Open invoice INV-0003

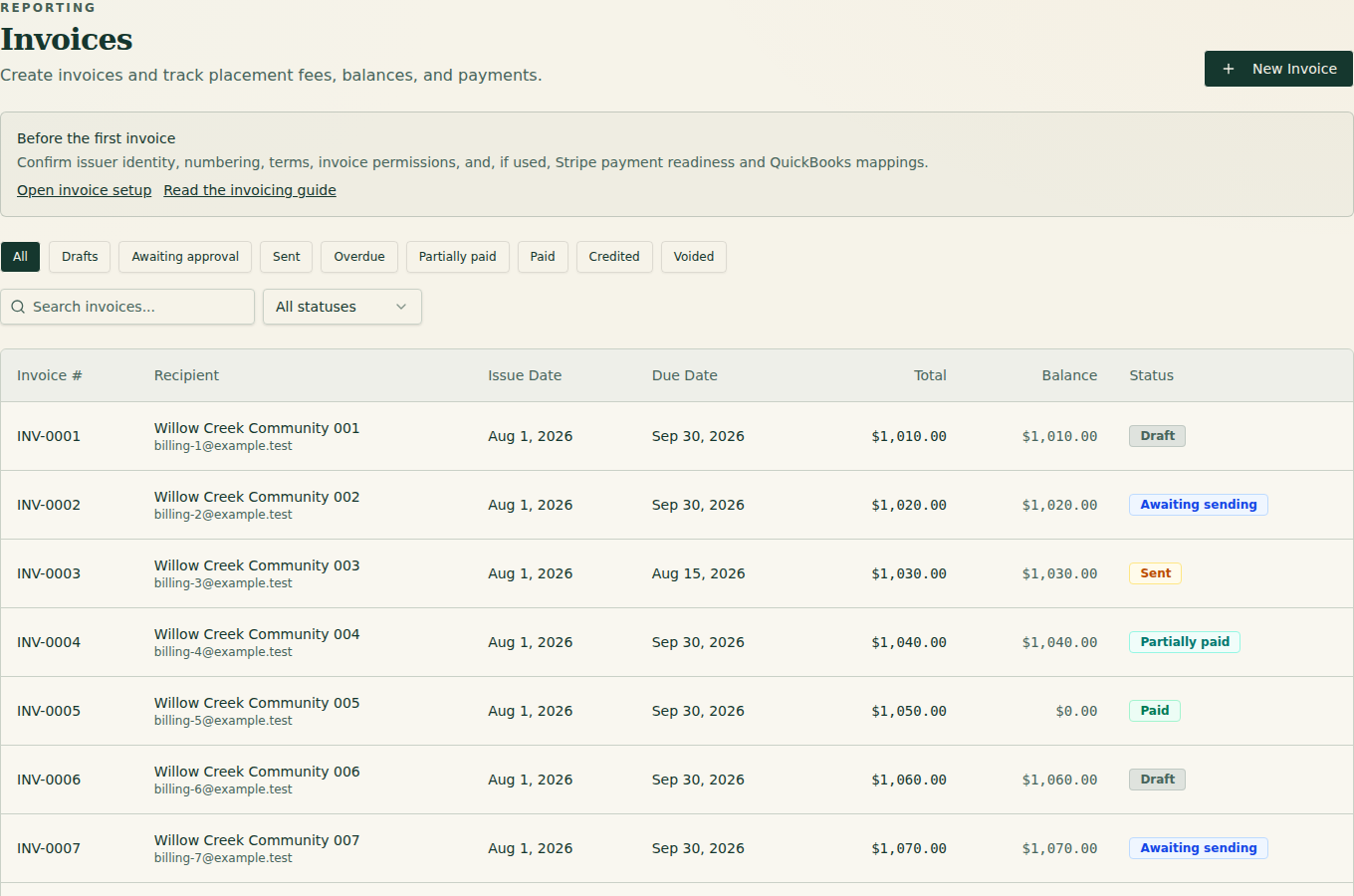[49, 573]
